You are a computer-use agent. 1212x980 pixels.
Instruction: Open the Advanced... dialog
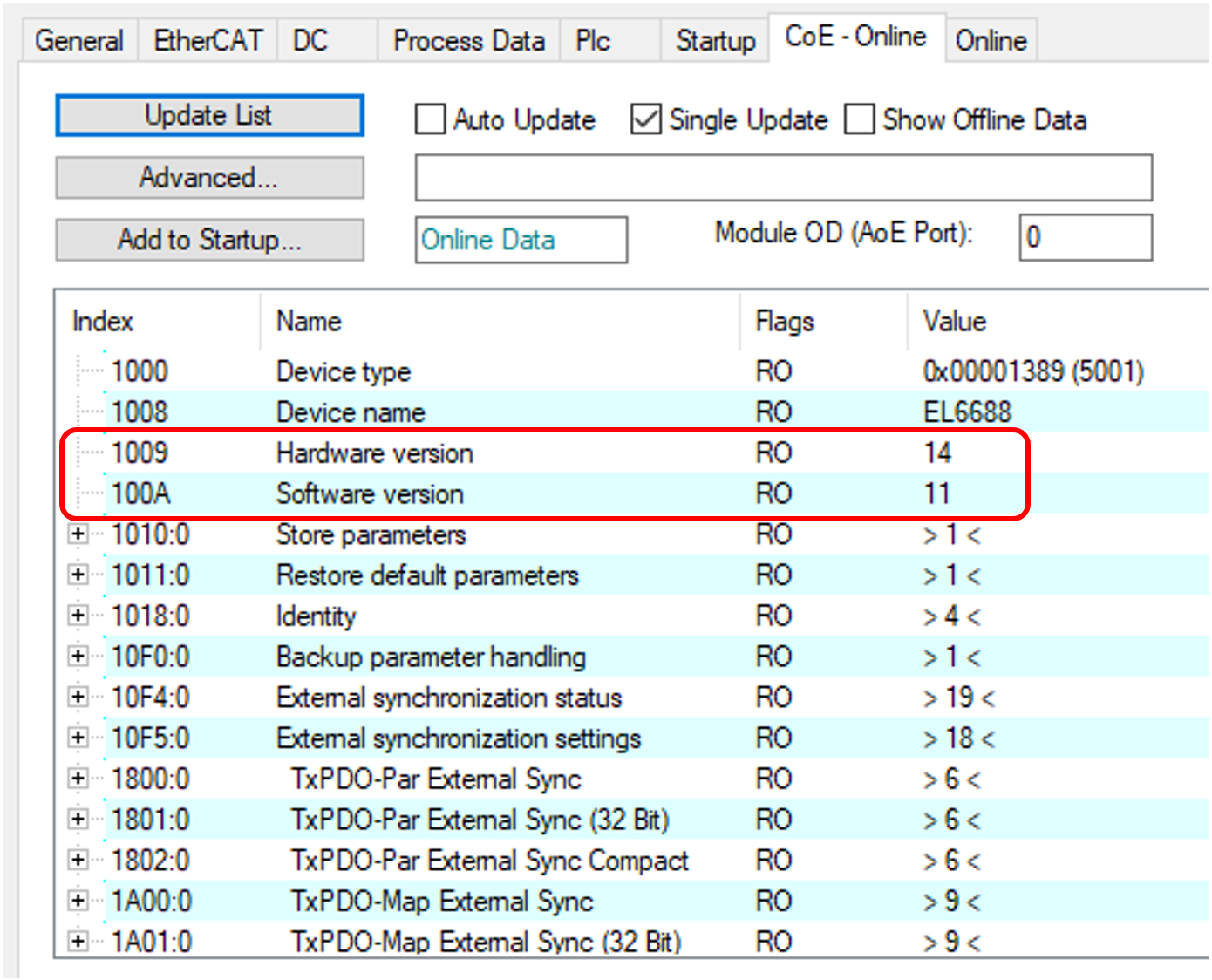tap(209, 178)
